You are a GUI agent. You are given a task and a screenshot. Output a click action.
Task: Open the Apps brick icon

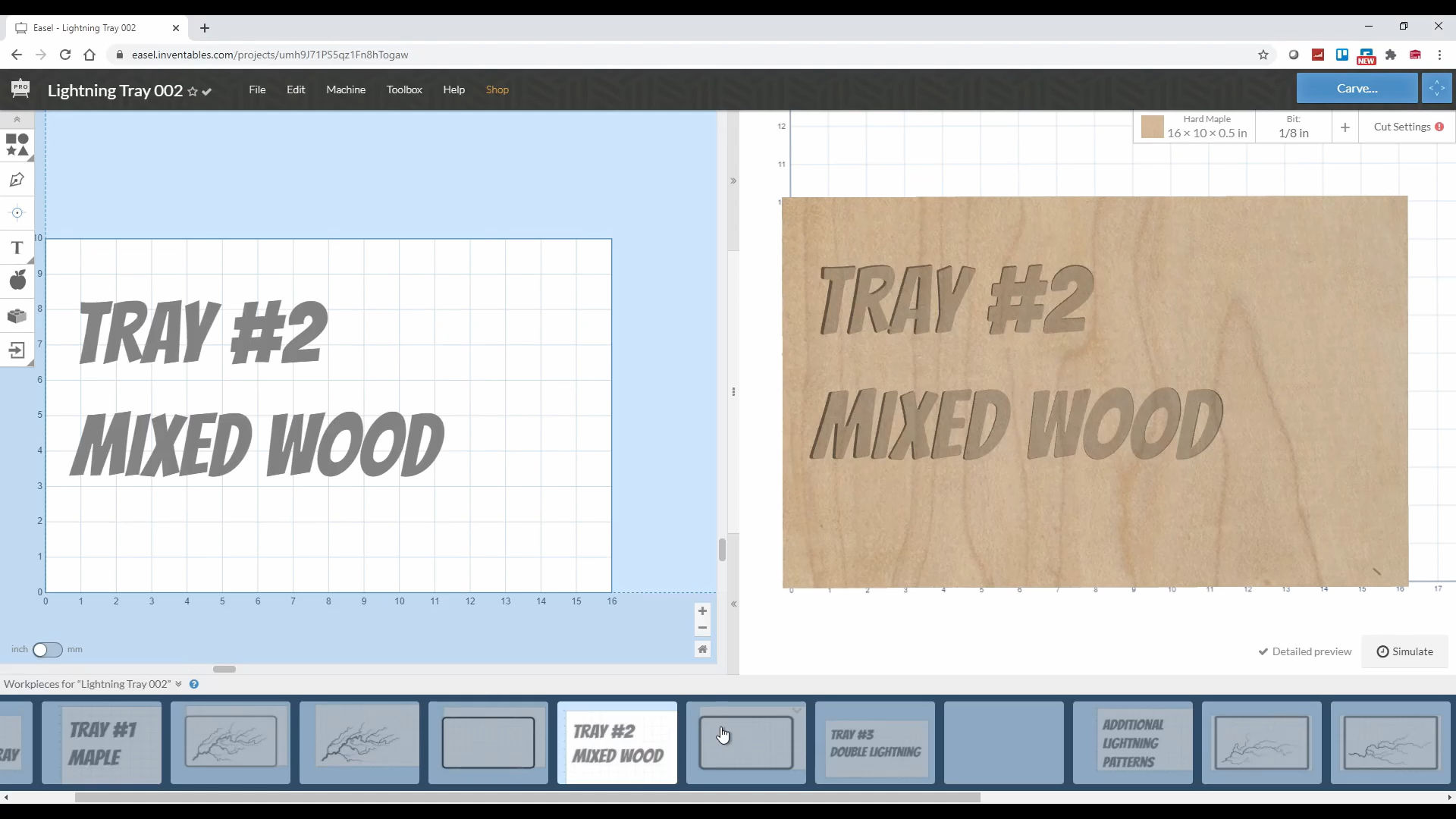point(17,315)
